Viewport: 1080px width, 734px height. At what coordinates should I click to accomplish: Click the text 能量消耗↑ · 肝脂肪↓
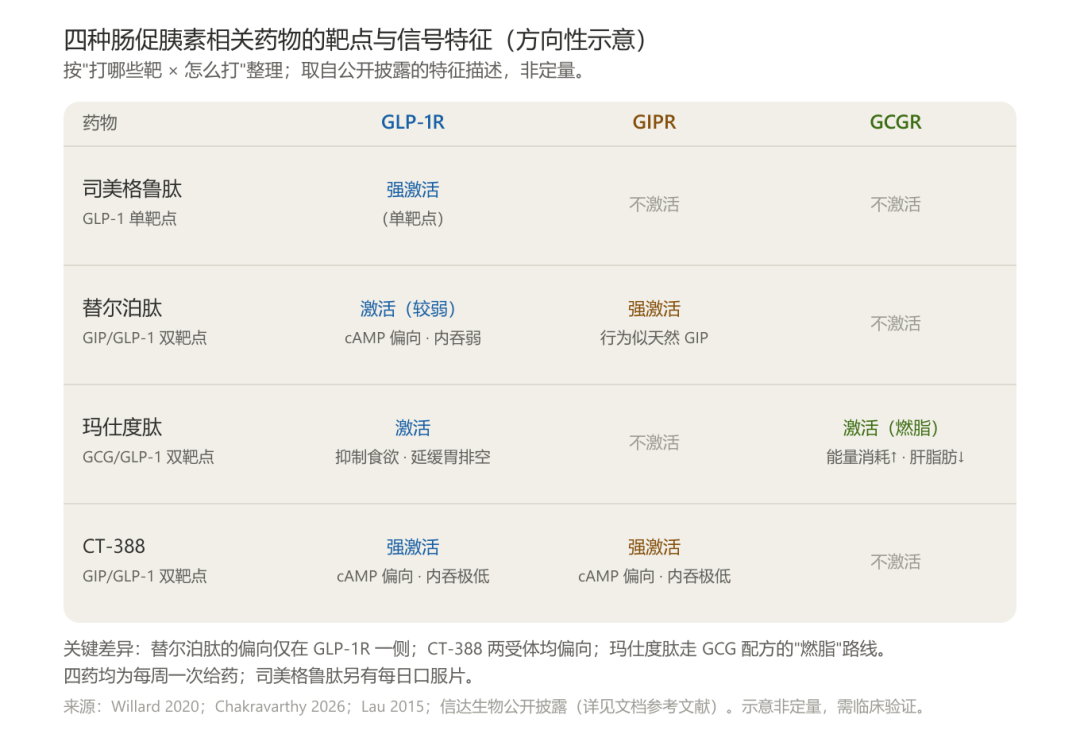pyautogui.click(x=895, y=457)
